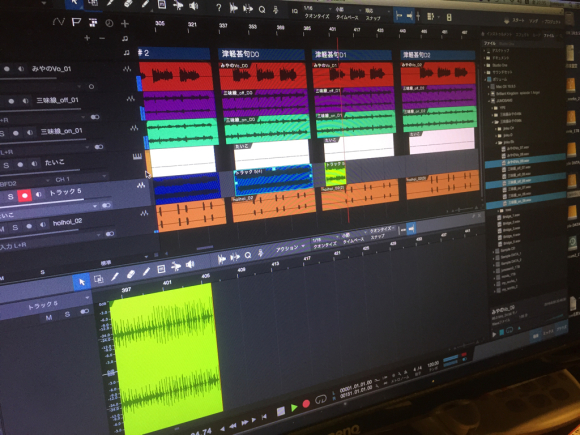This screenshot has height=435, width=580.
Task: Select the Arrow tool in editor toolbar
Action: (81, 282)
